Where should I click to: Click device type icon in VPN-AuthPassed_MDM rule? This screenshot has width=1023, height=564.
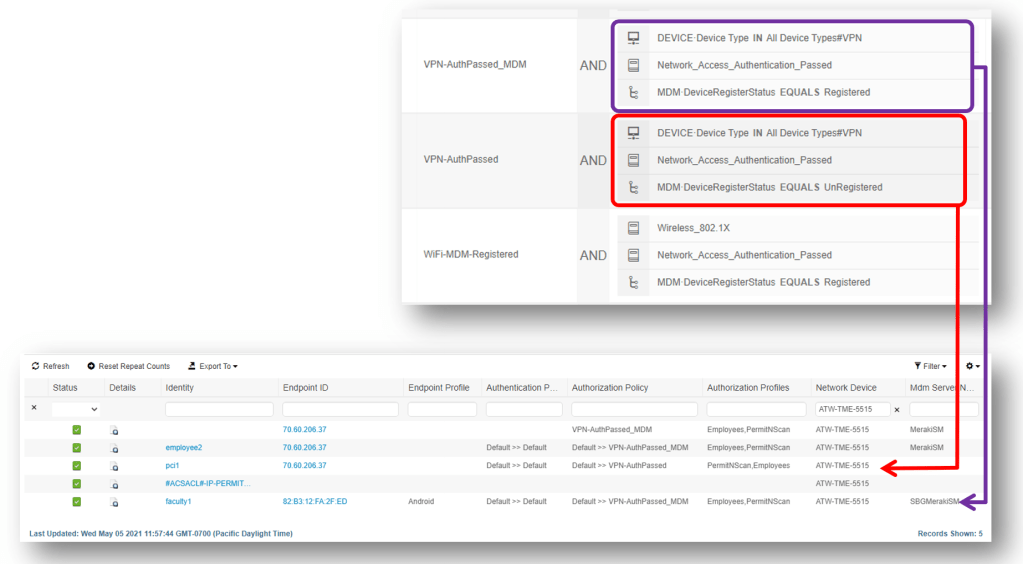point(633,38)
